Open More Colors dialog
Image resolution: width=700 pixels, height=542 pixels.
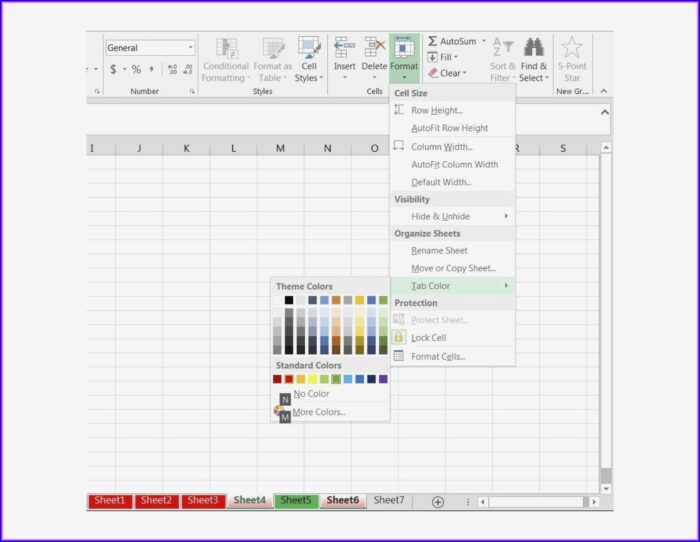330,412
